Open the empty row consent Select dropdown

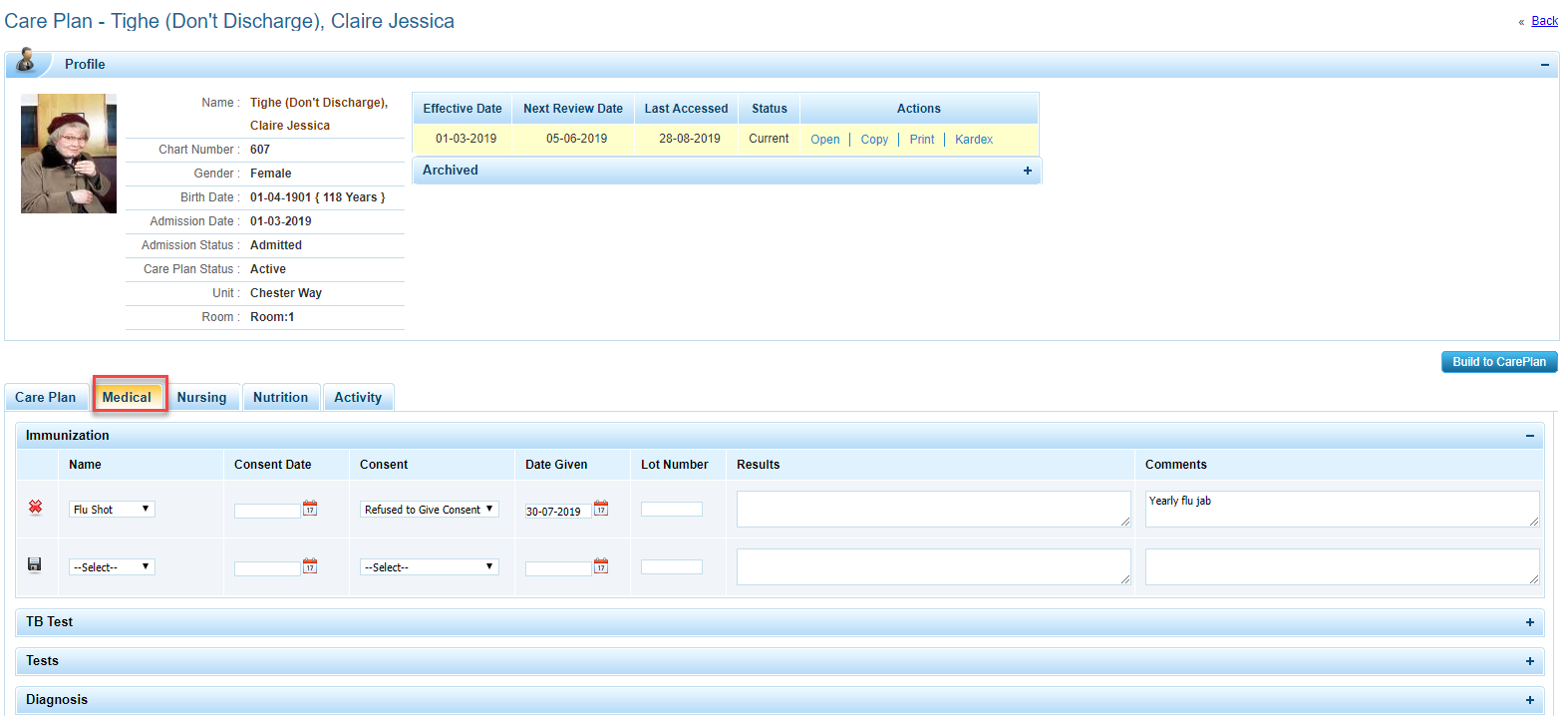[429, 567]
